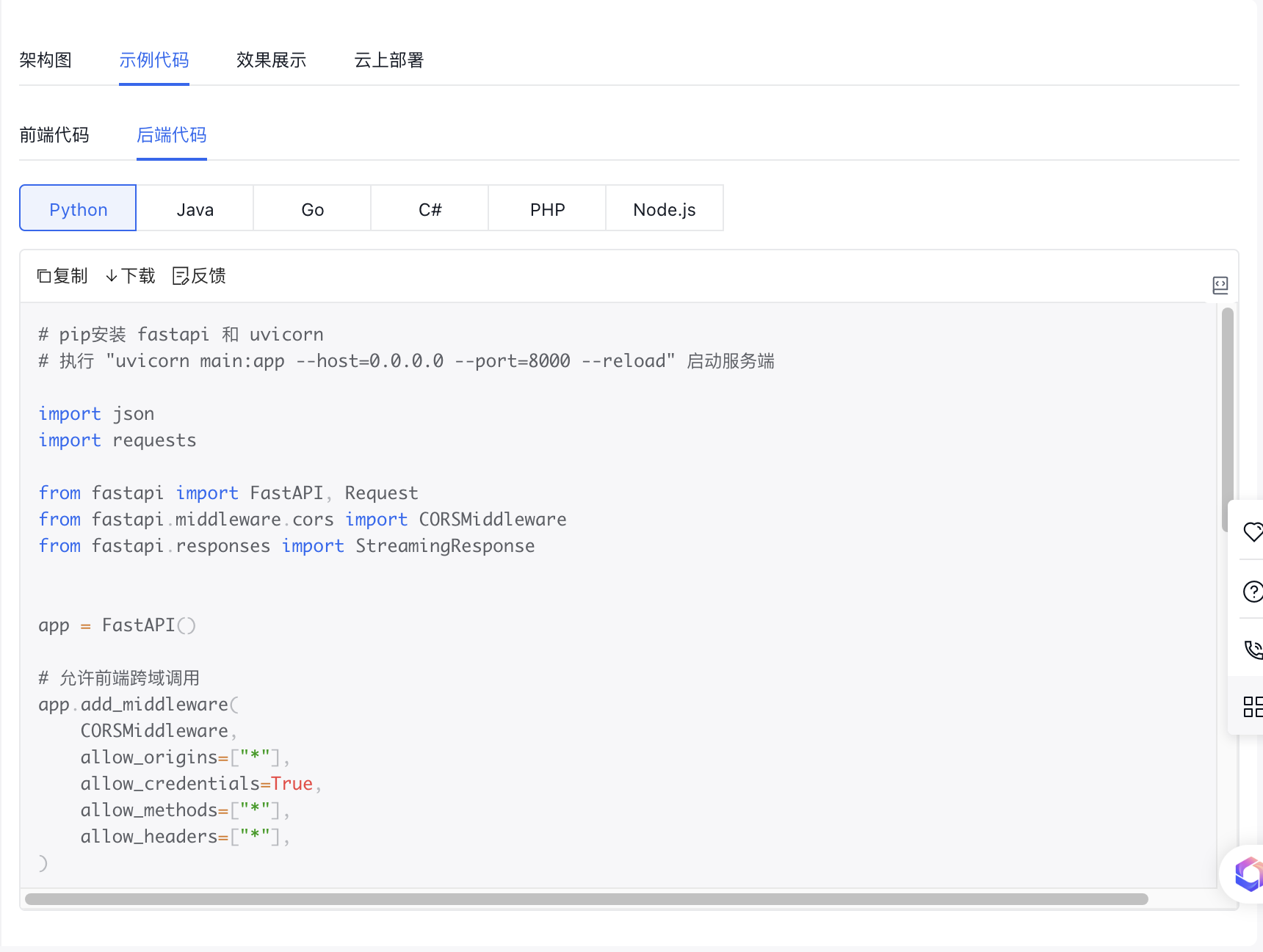The height and width of the screenshot is (952, 1263).
Task: Choose the Java language option
Action: 195,208
